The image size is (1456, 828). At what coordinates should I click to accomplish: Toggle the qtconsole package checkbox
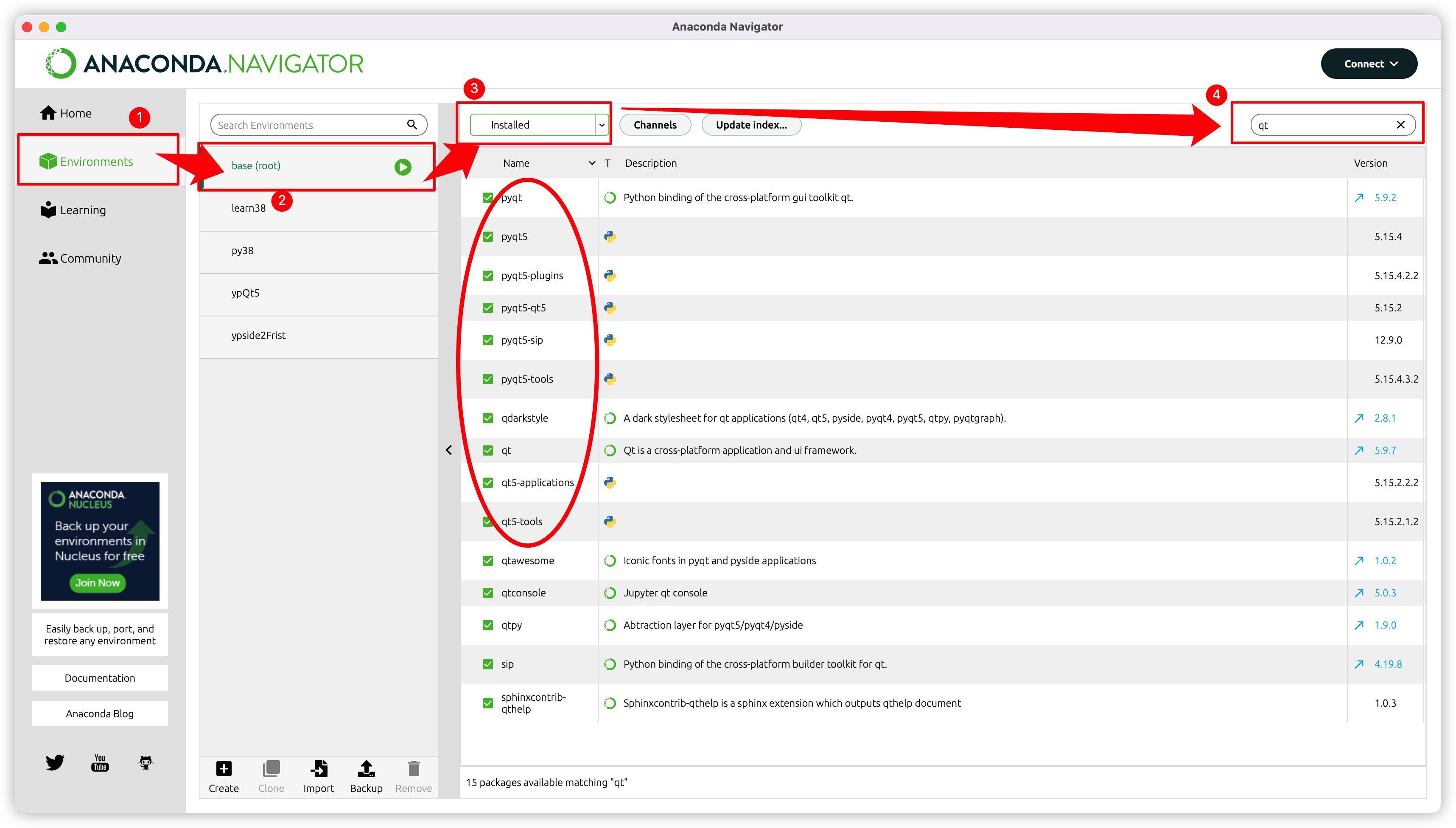pyautogui.click(x=488, y=593)
